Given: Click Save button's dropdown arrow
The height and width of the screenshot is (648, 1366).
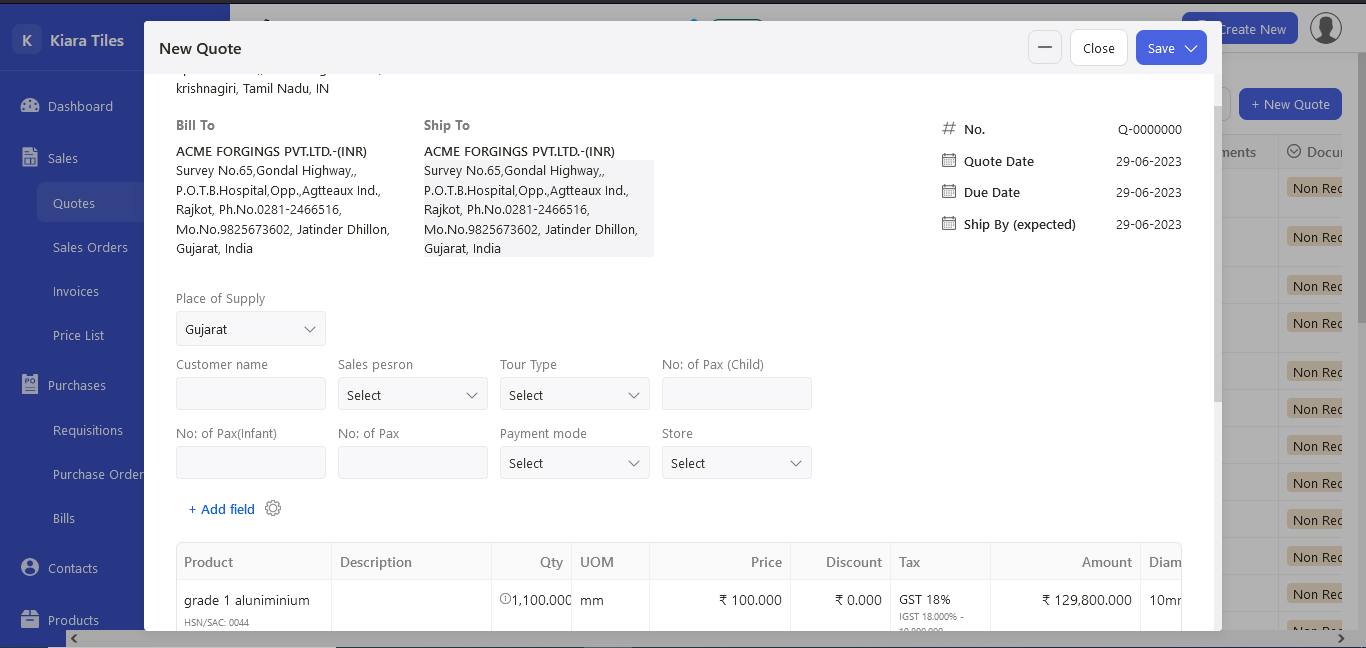Looking at the screenshot, I should click(1192, 48).
